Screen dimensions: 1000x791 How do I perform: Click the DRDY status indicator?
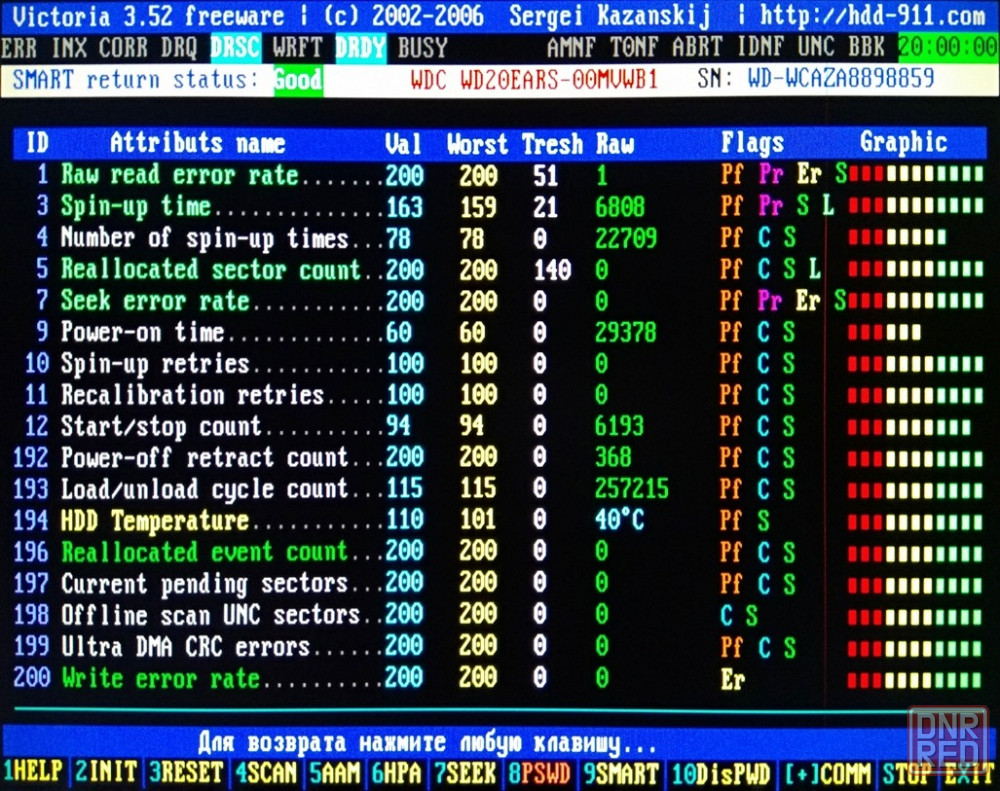[360, 48]
